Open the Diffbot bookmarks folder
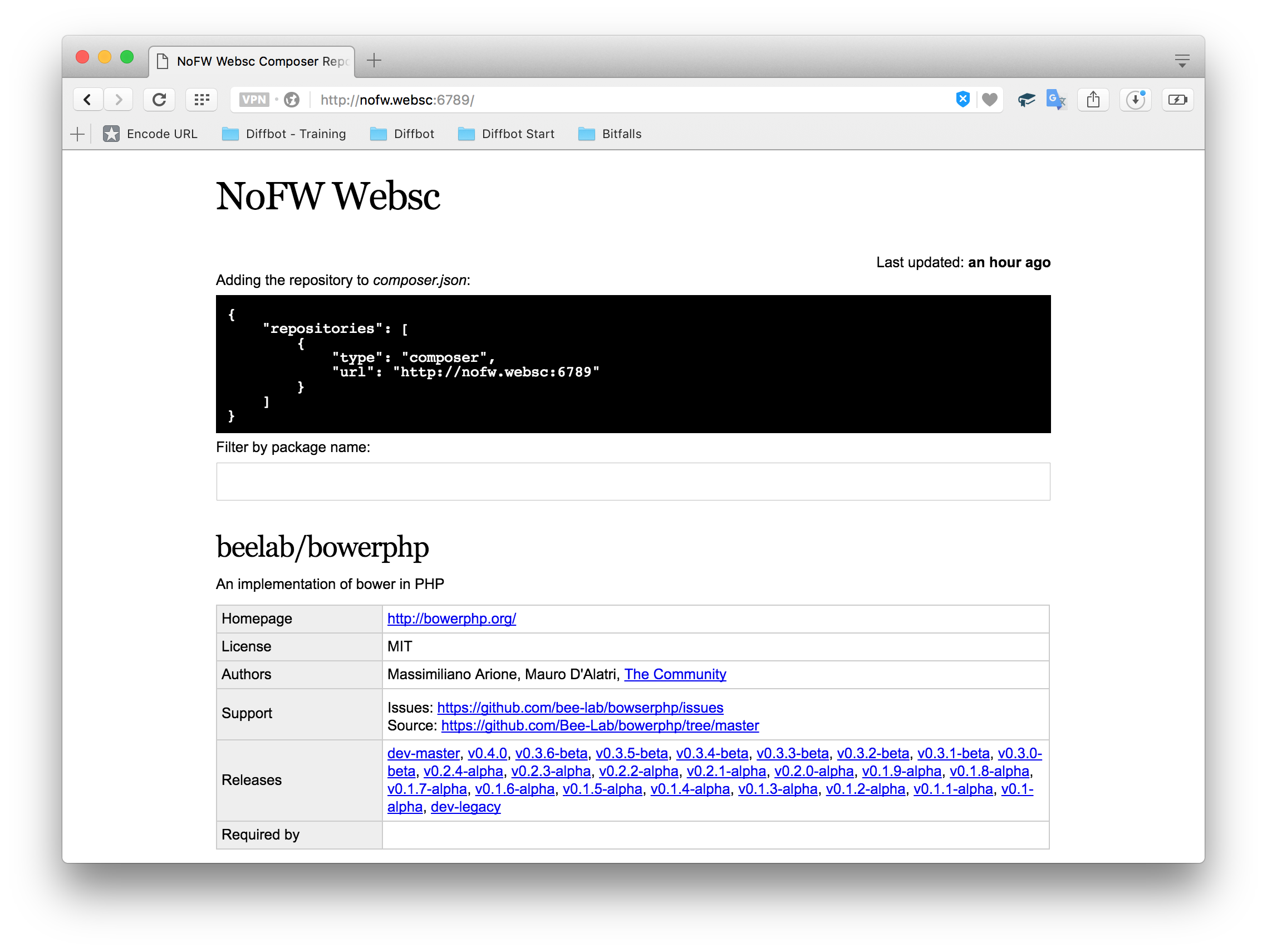Screen dimensions: 1267x952 pyautogui.click(x=402, y=134)
